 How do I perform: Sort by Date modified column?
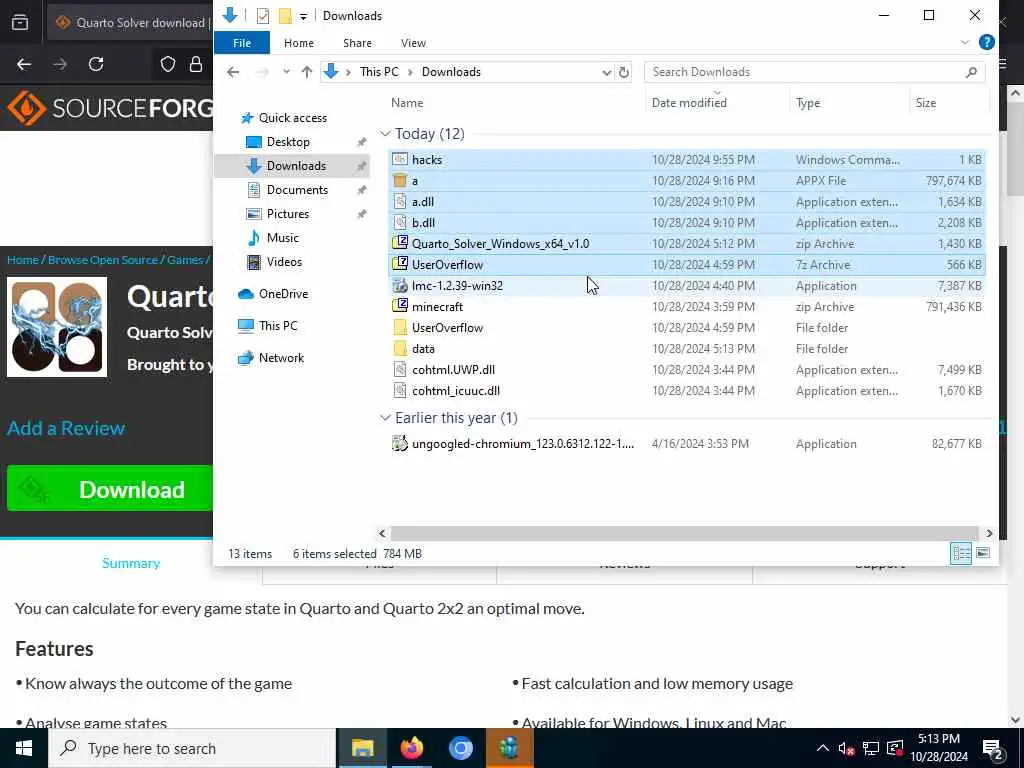point(689,103)
